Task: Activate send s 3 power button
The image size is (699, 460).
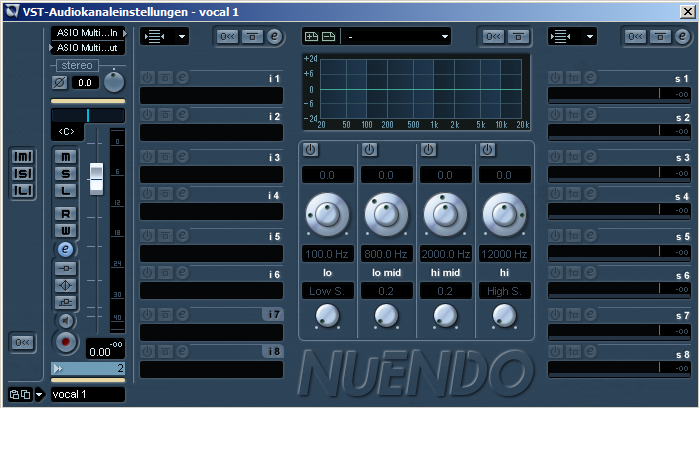Action: click(x=555, y=156)
